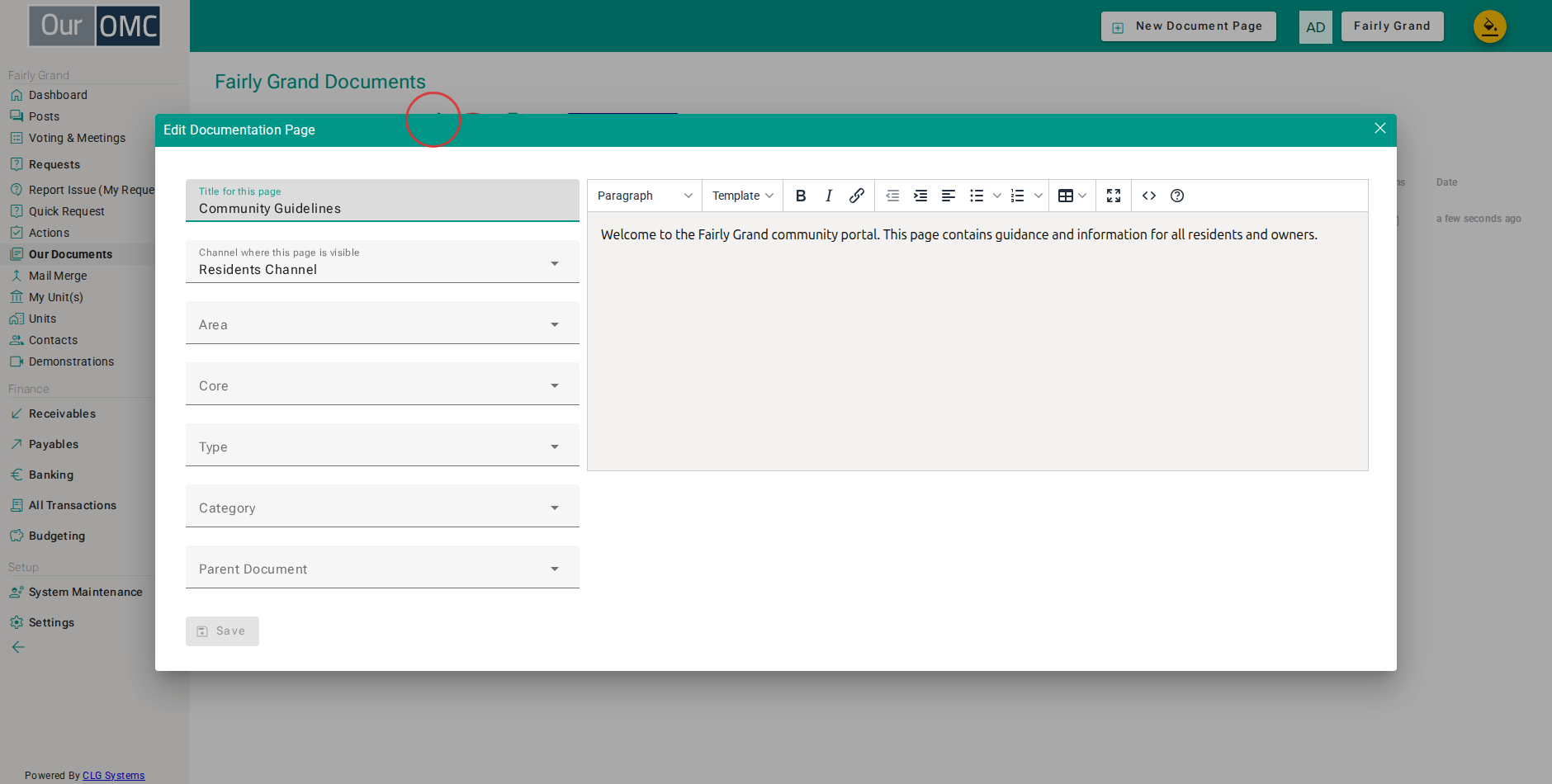This screenshot has height=784, width=1552.
Task: Open System Maintenance in sidebar
Action: pos(85,592)
